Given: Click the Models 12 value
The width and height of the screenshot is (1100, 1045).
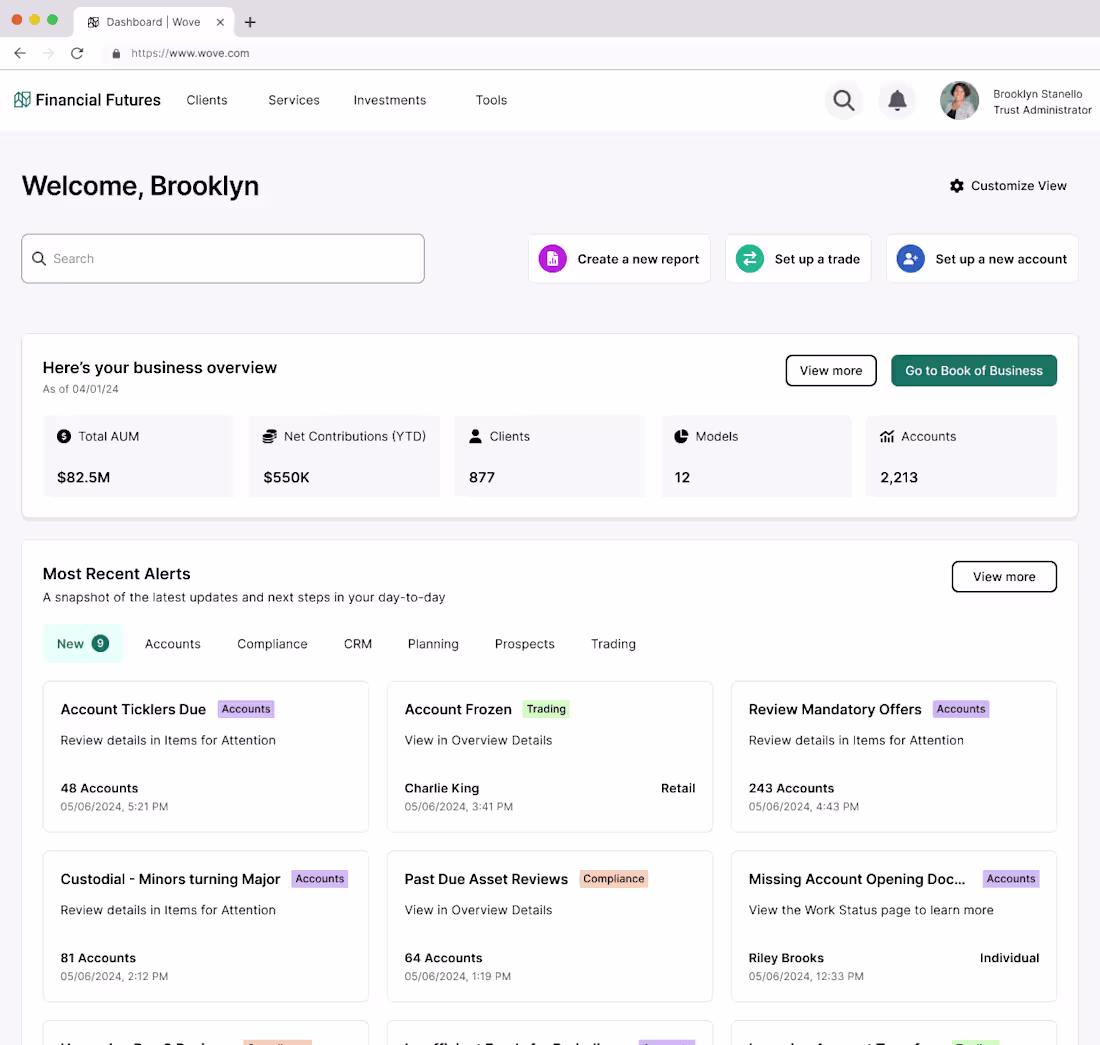Looking at the screenshot, I should (682, 478).
